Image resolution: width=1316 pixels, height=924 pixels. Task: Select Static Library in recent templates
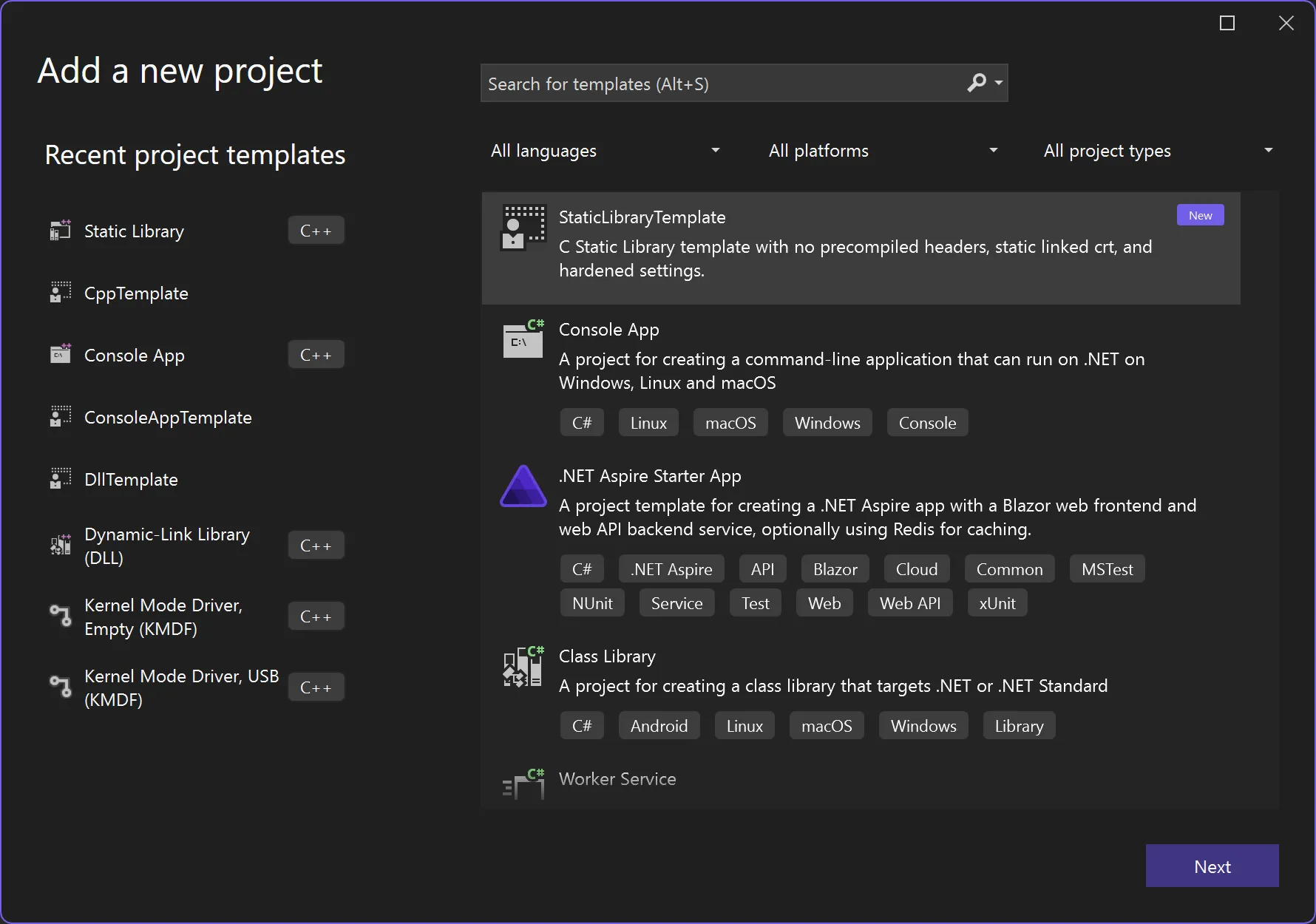pos(134,231)
